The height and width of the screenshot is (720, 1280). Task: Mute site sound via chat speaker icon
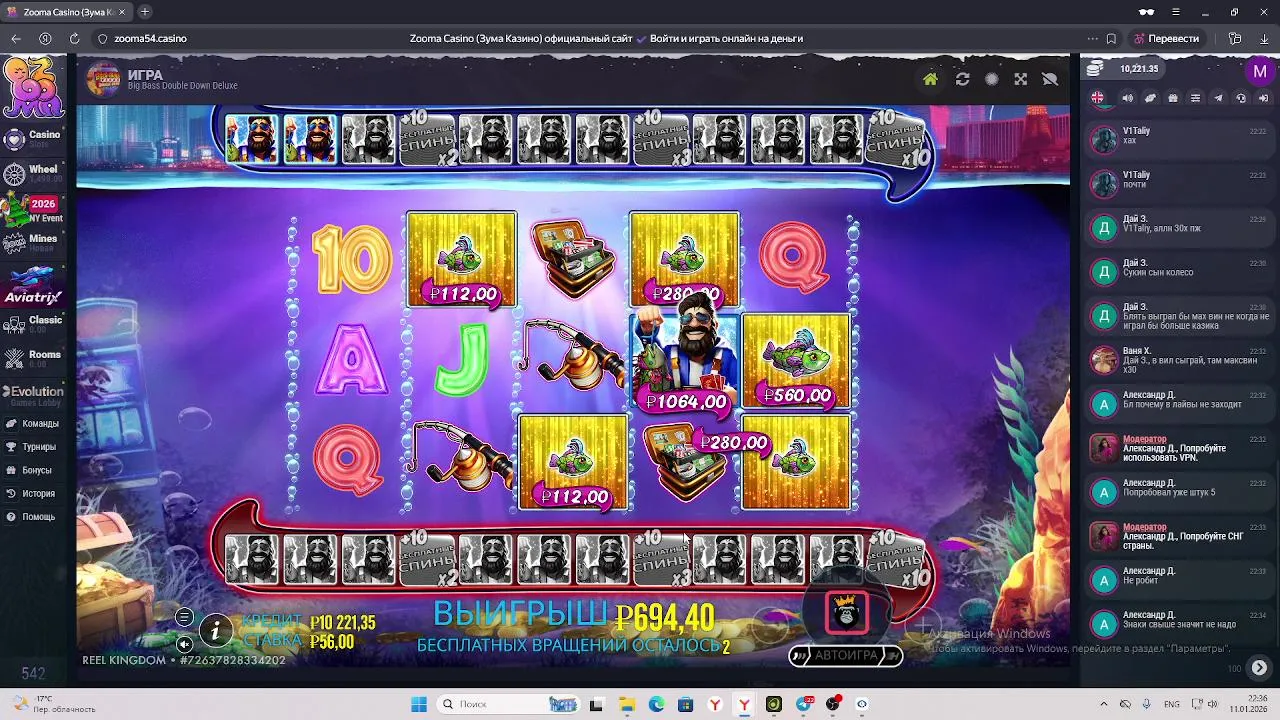1127,98
